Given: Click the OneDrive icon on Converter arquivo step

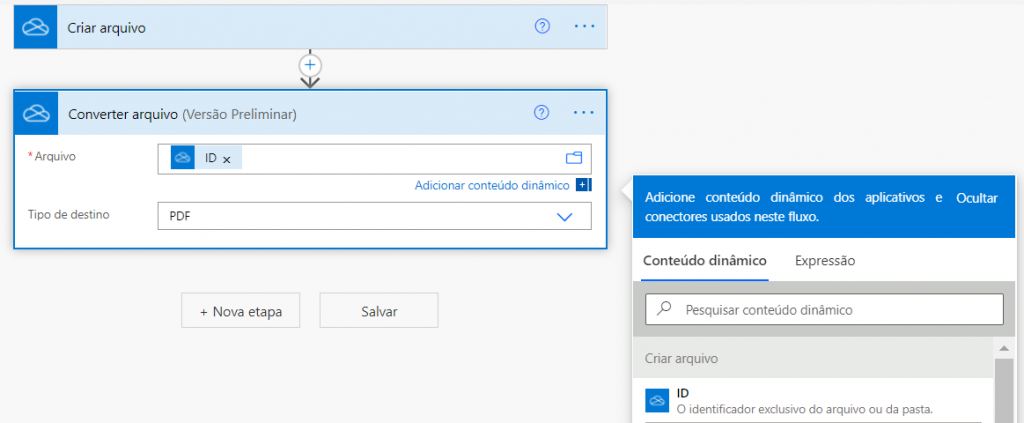Looking at the screenshot, I should (36, 113).
